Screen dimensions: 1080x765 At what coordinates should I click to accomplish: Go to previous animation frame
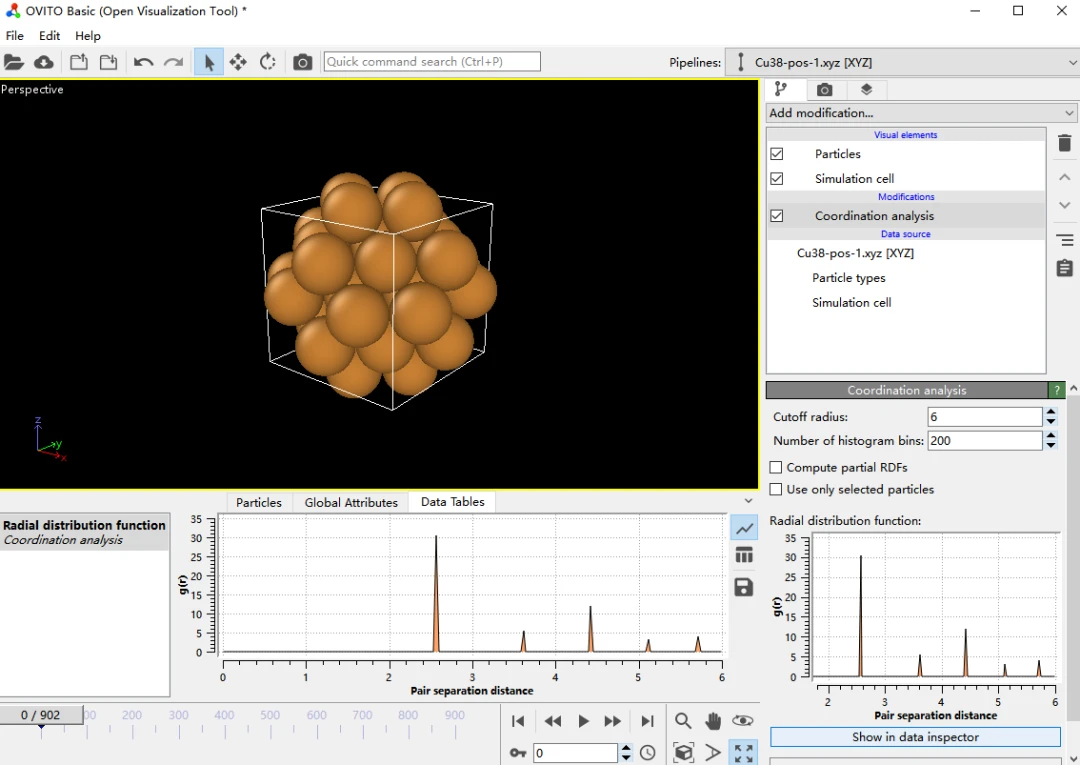[552, 721]
